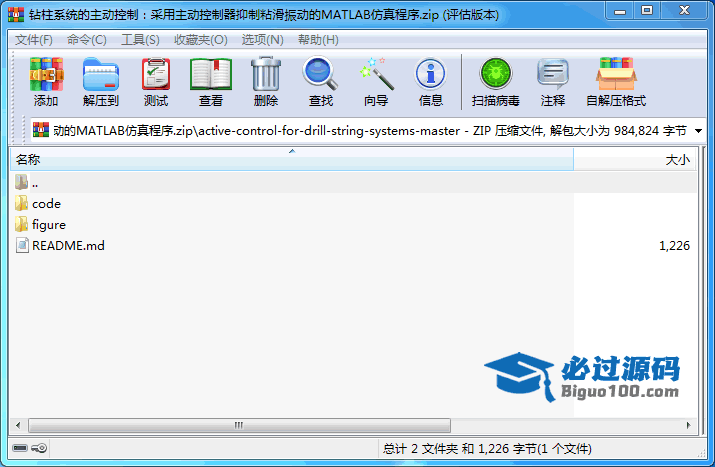This screenshot has width=715, height=467.
Task: Open the 收藏夹(O) menu
Action: (x=201, y=40)
